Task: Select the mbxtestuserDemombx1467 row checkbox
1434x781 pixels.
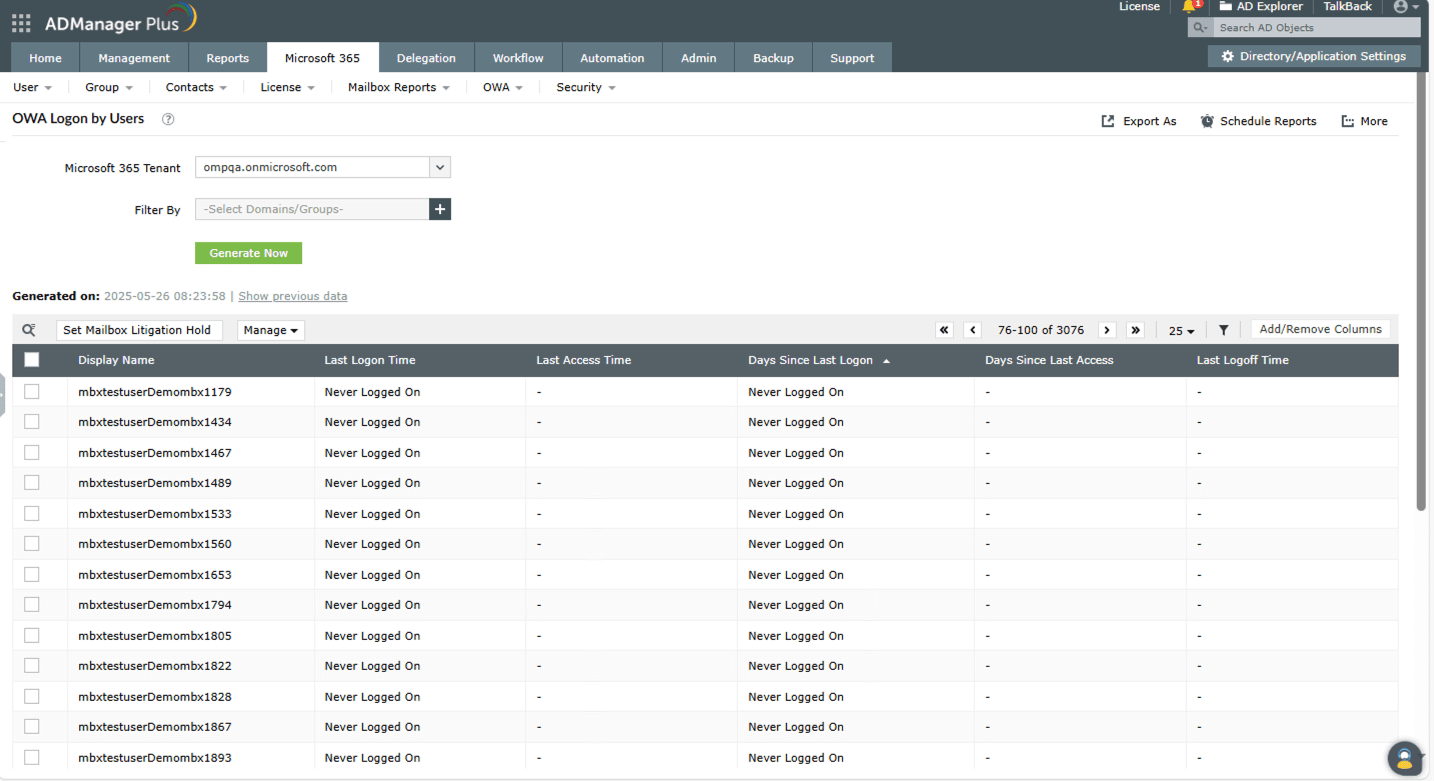Action: tap(32, 453)
